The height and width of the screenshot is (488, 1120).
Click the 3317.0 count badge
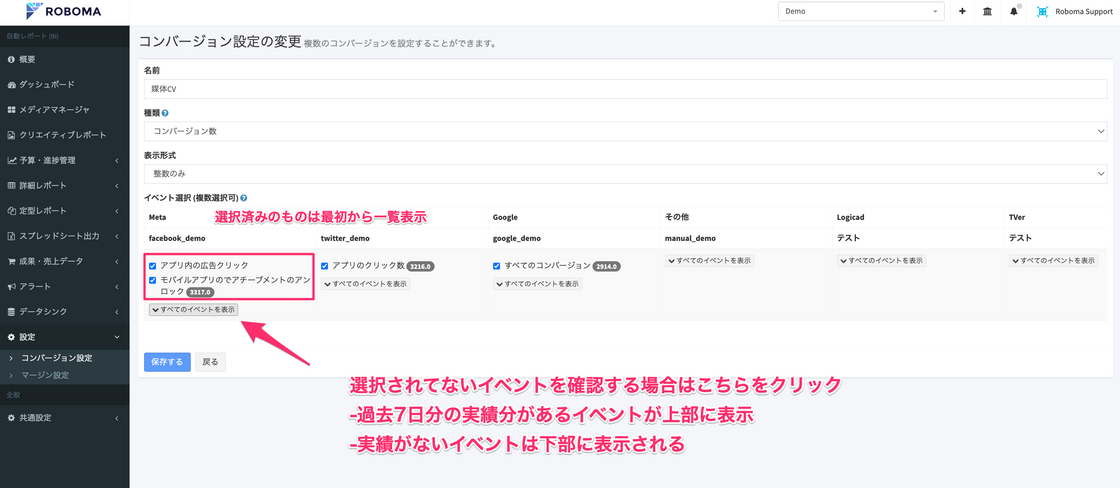click(201, 293)
